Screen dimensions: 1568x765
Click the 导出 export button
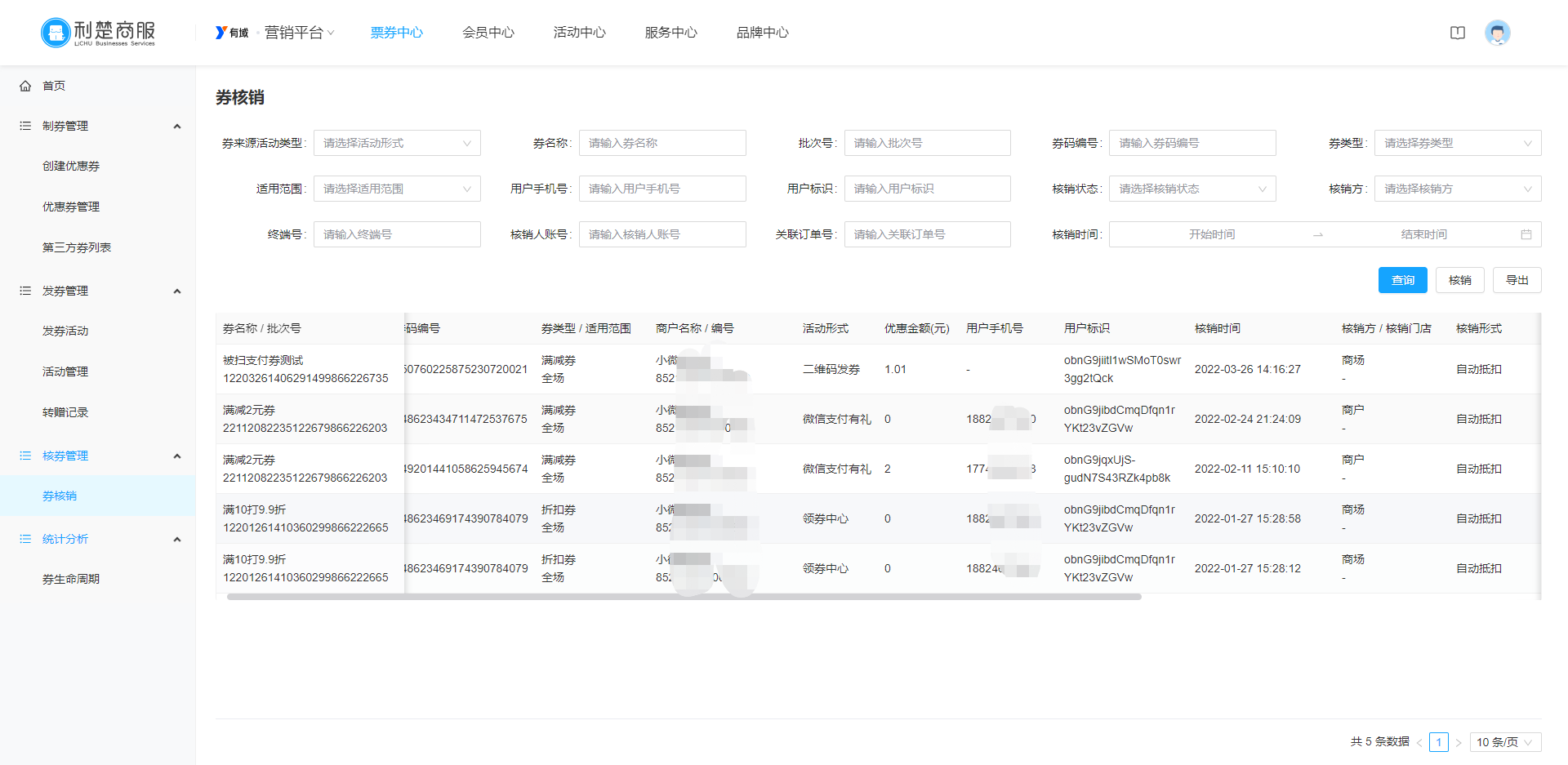(1517, 280)
